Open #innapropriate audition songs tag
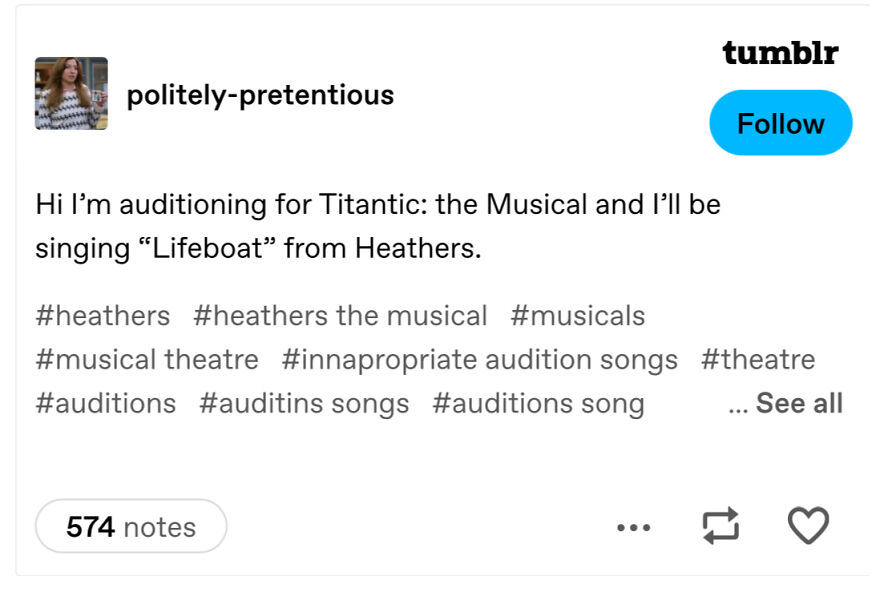 pyautogui.click(x=479, y=360)
